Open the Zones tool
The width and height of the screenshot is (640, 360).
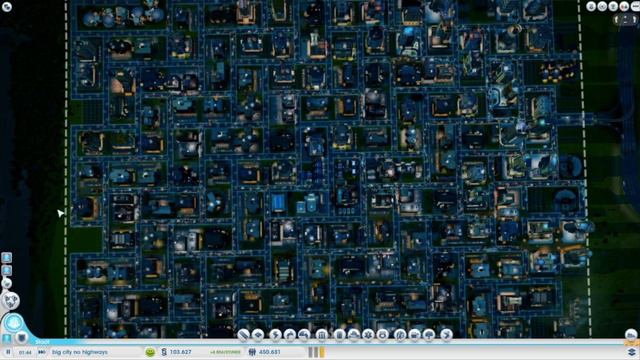[x=258, y=335]
